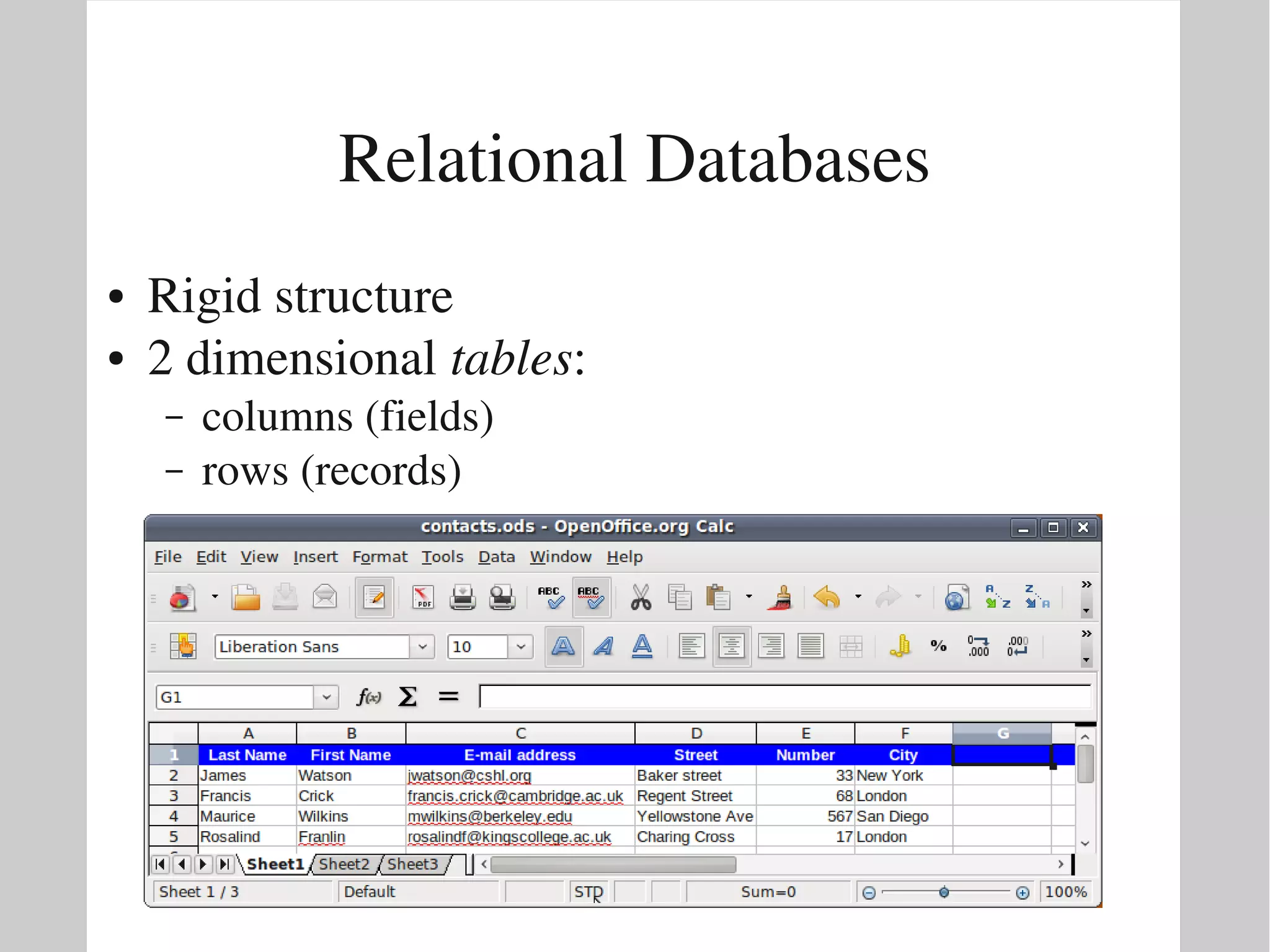Click the zoom slider handle
1270x952 pixels.
(944, 892)
